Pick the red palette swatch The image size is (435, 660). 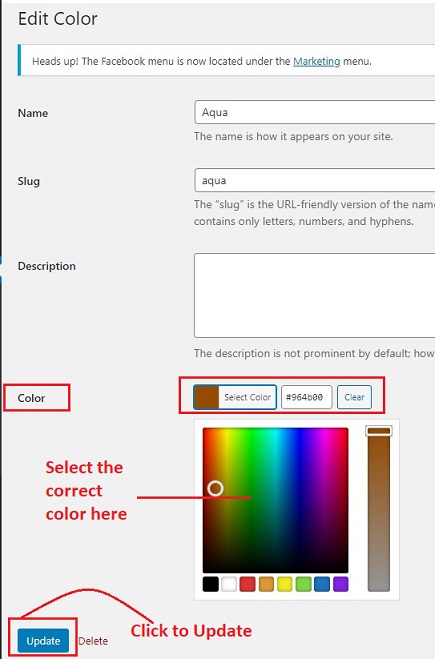[248, 584]
